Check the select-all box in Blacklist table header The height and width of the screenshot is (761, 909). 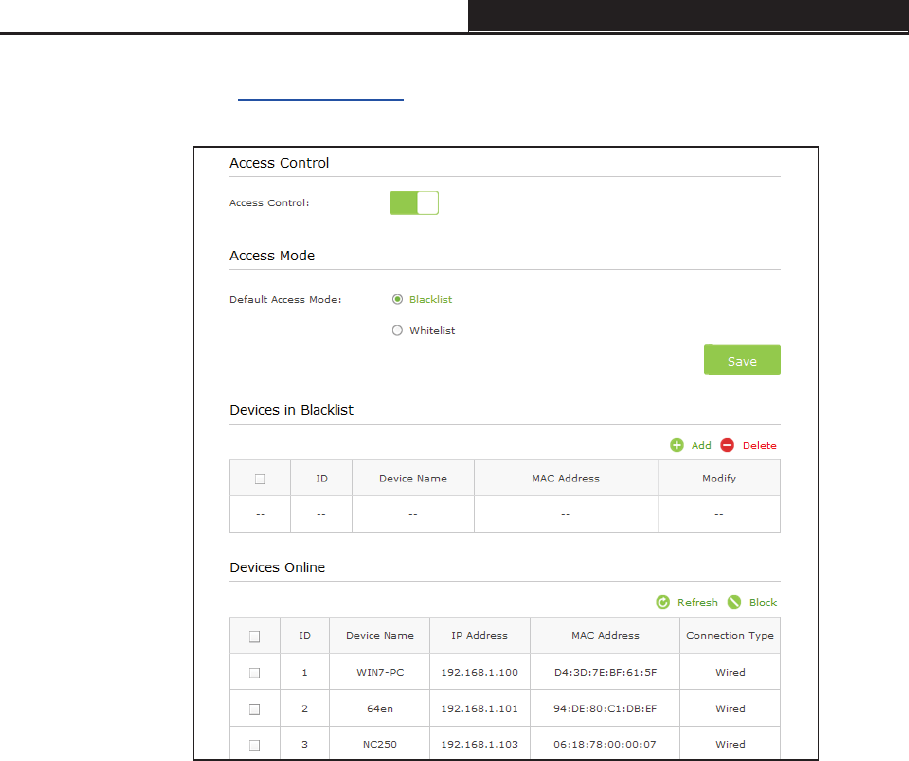click(x=260, y=479)
